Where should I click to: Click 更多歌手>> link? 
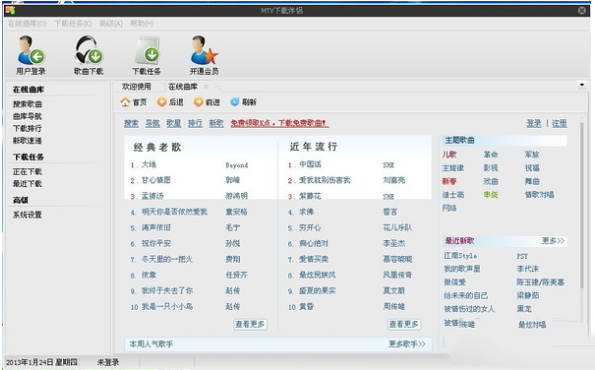click(x=407, y=344)
